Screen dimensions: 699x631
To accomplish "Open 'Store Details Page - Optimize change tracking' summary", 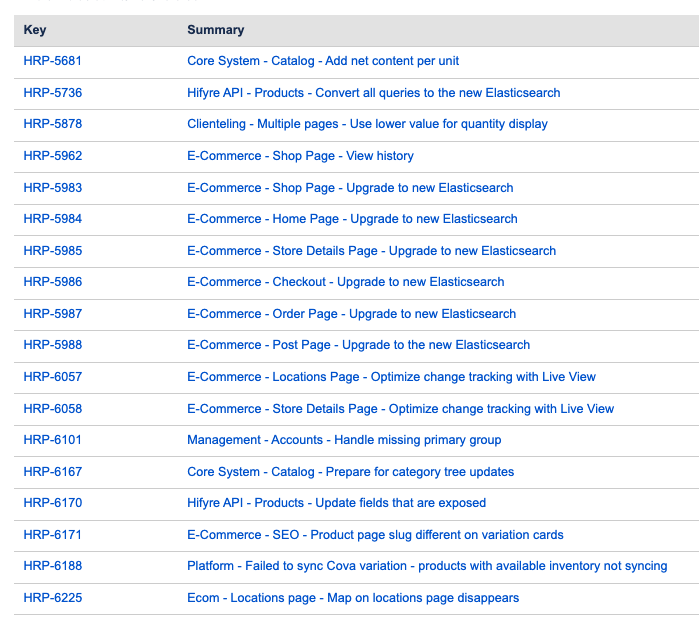I will click(x=400, y=409).
